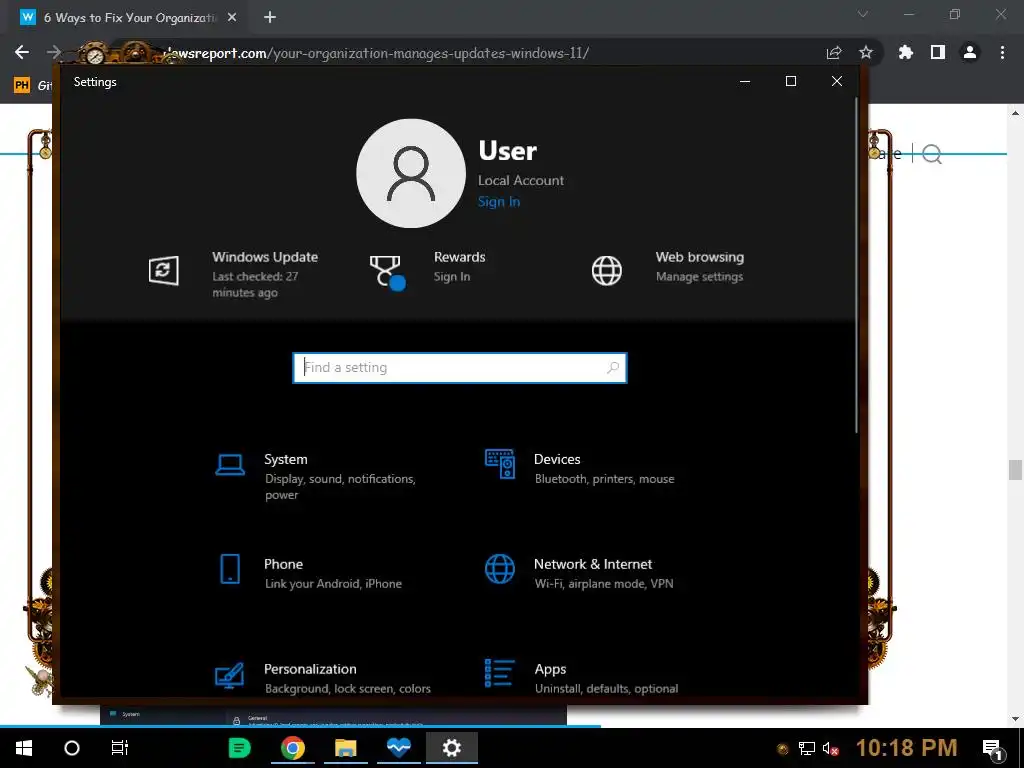Open the green notes app on taskbar
This screenshot has height=768, width=1024.
tap(240, 748)
